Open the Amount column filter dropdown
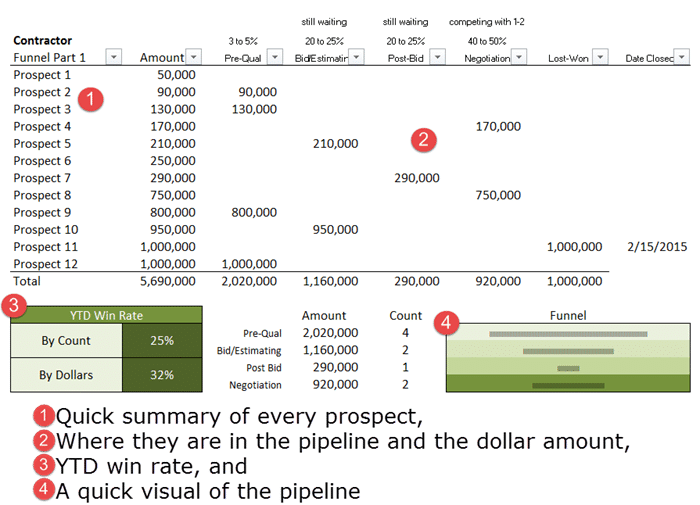The width and height of the screenshot is (700, 505). [x=193, y=57]
